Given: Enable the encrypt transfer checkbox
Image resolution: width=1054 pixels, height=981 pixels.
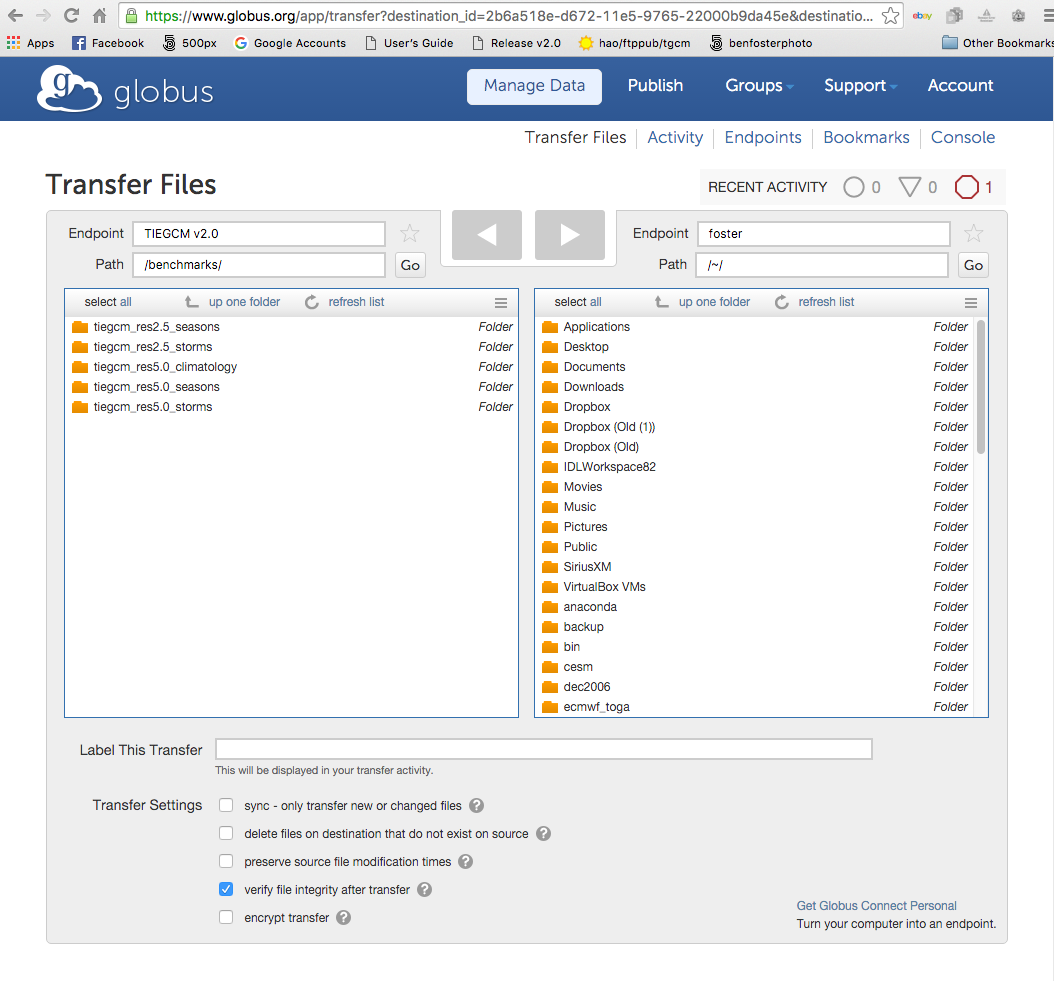Looking at the screenshot, I should (x=226, y=917).
